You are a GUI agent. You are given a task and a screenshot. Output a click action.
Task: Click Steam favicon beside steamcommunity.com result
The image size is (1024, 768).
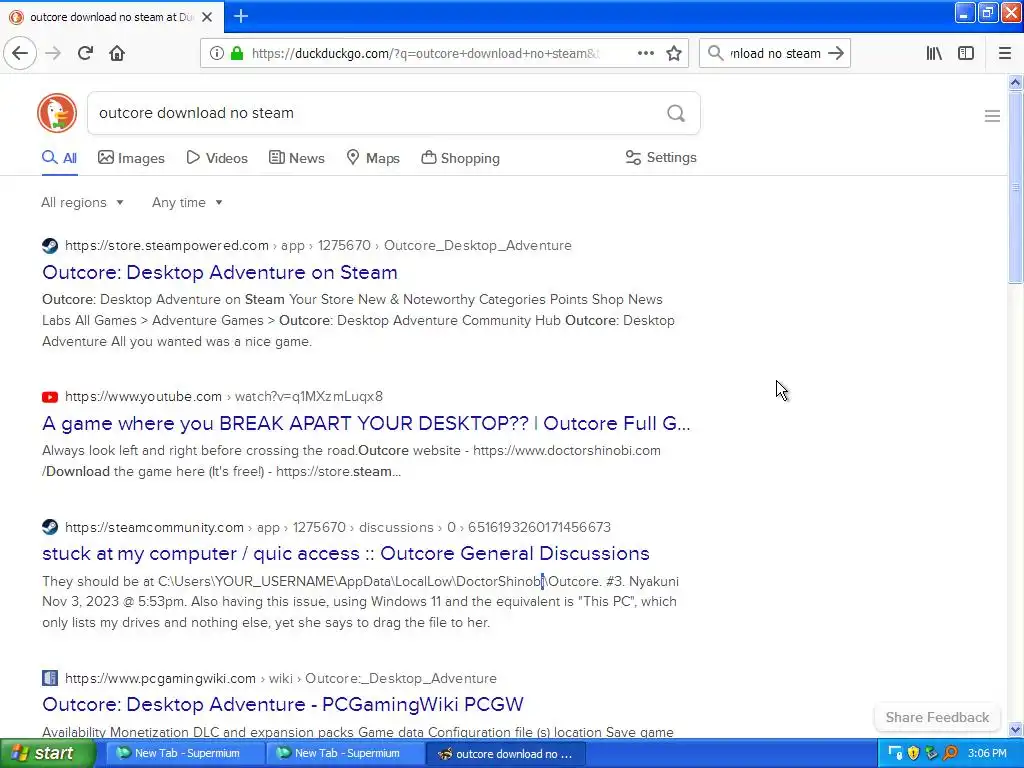[x=50, y=527]
